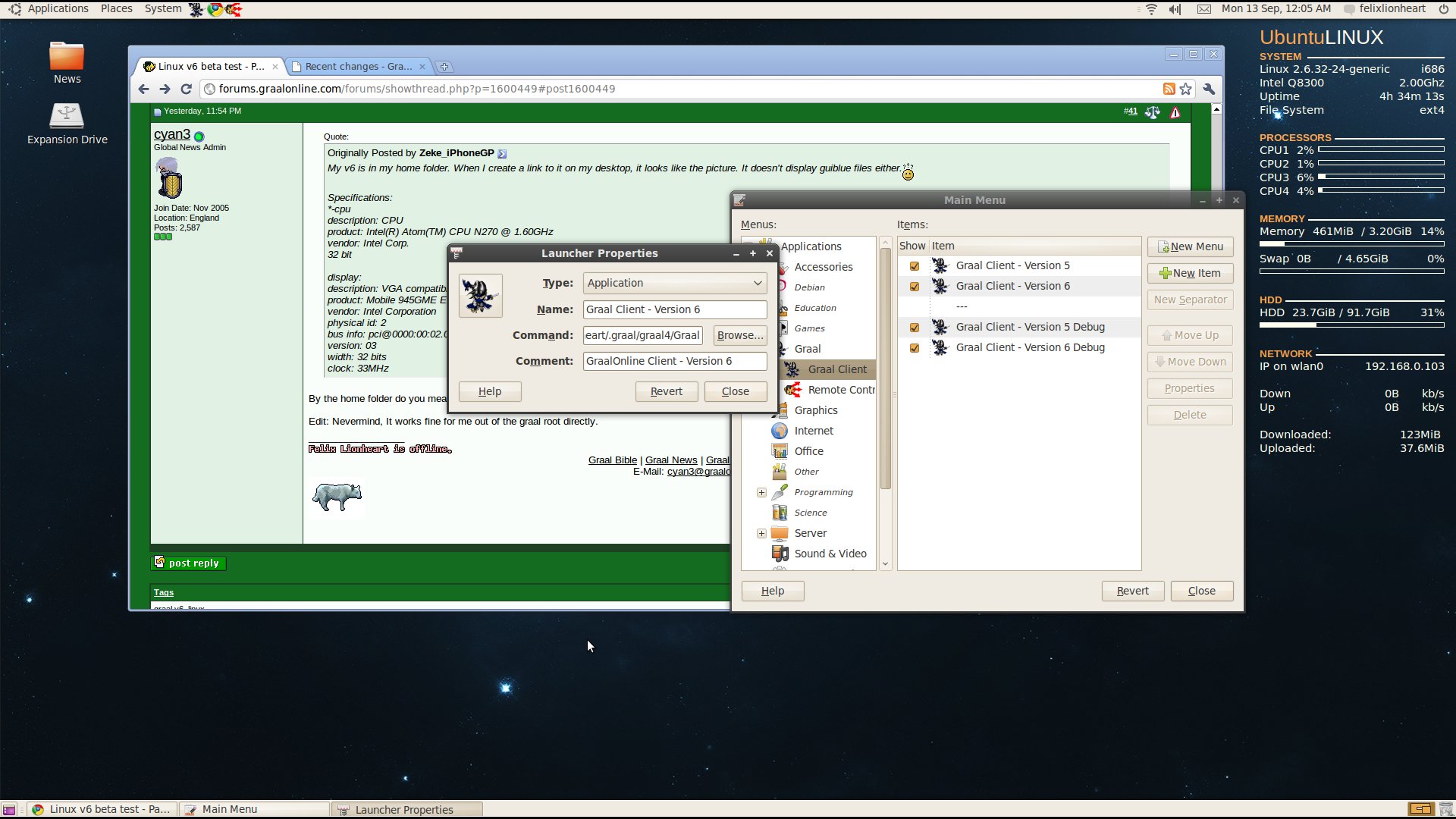Reload the forum page
The image size is (1456, 819).
click(x=186, y=89)
